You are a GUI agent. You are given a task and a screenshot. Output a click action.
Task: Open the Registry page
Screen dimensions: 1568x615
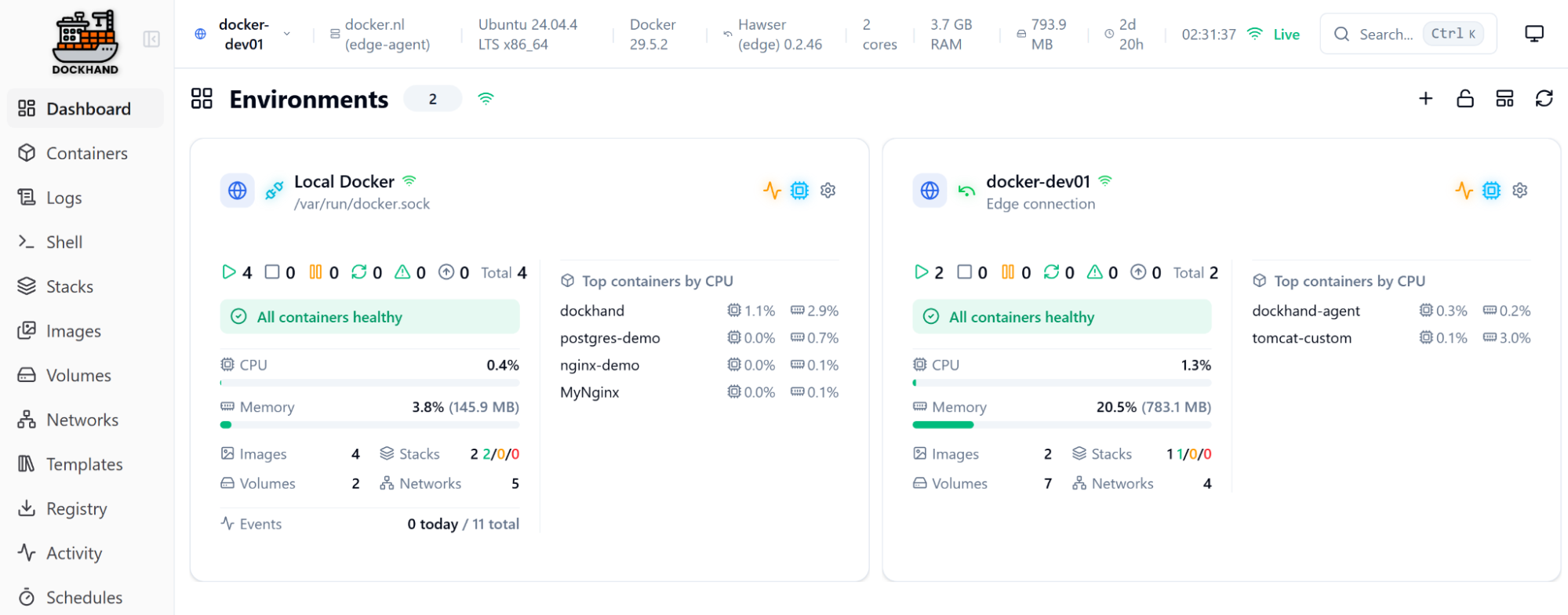point(85,508)
